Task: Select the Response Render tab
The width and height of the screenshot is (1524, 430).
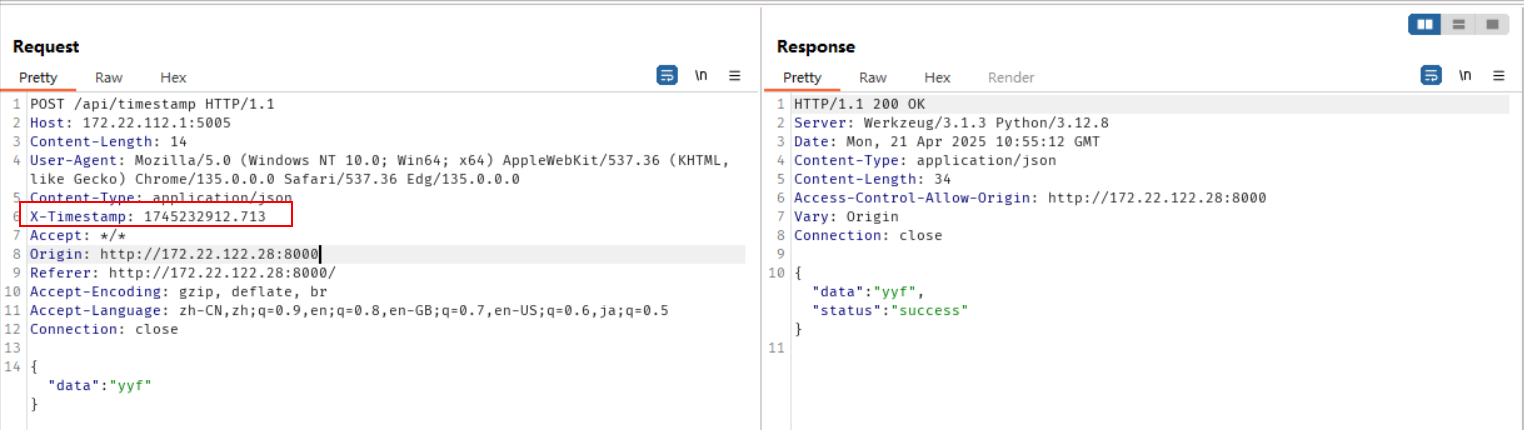Action: [x=1011, y=77]
